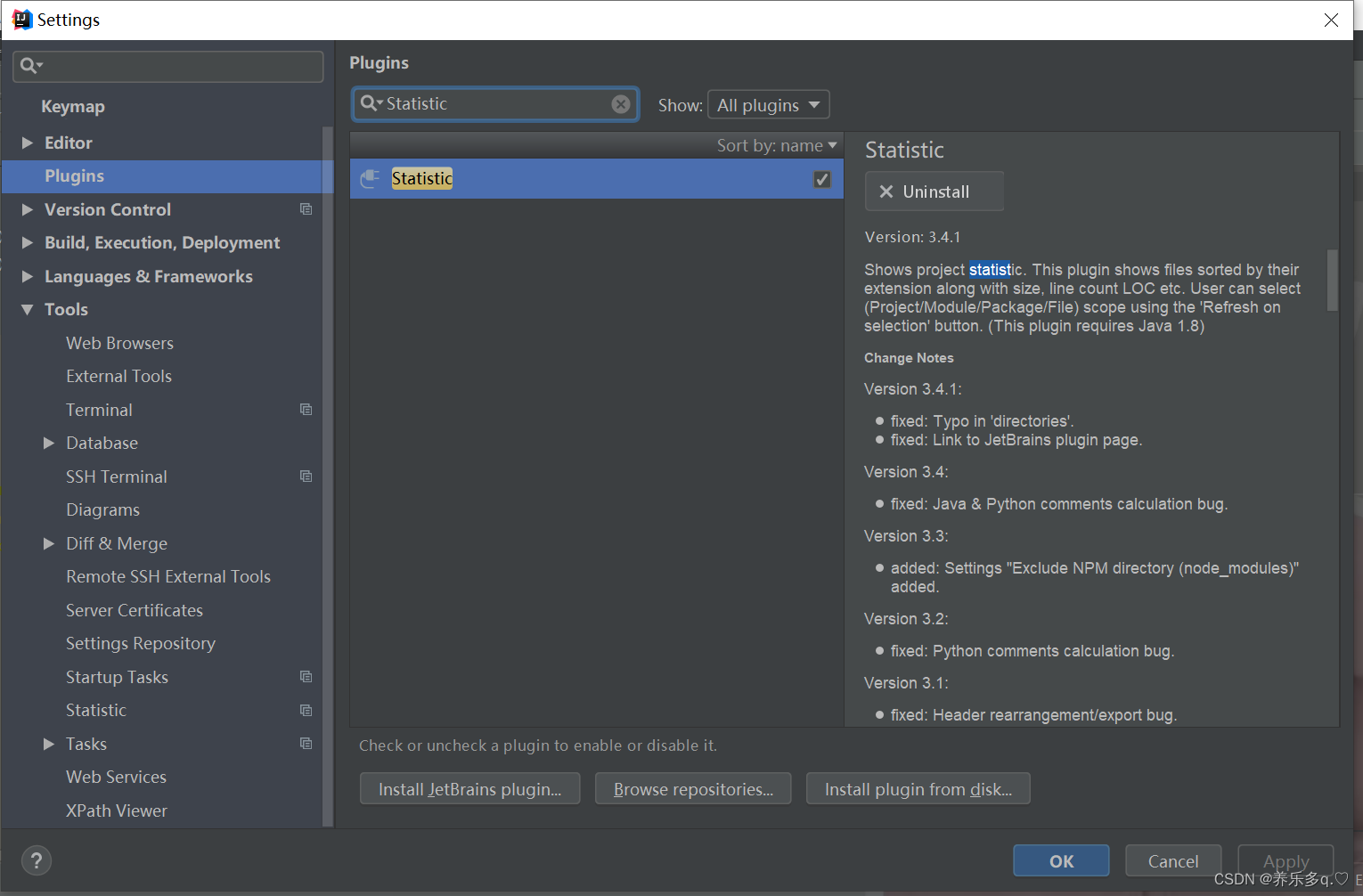Screen dimensions: 1363x896
Task: Select the Plugins settings page
Action: coord(167,176)
